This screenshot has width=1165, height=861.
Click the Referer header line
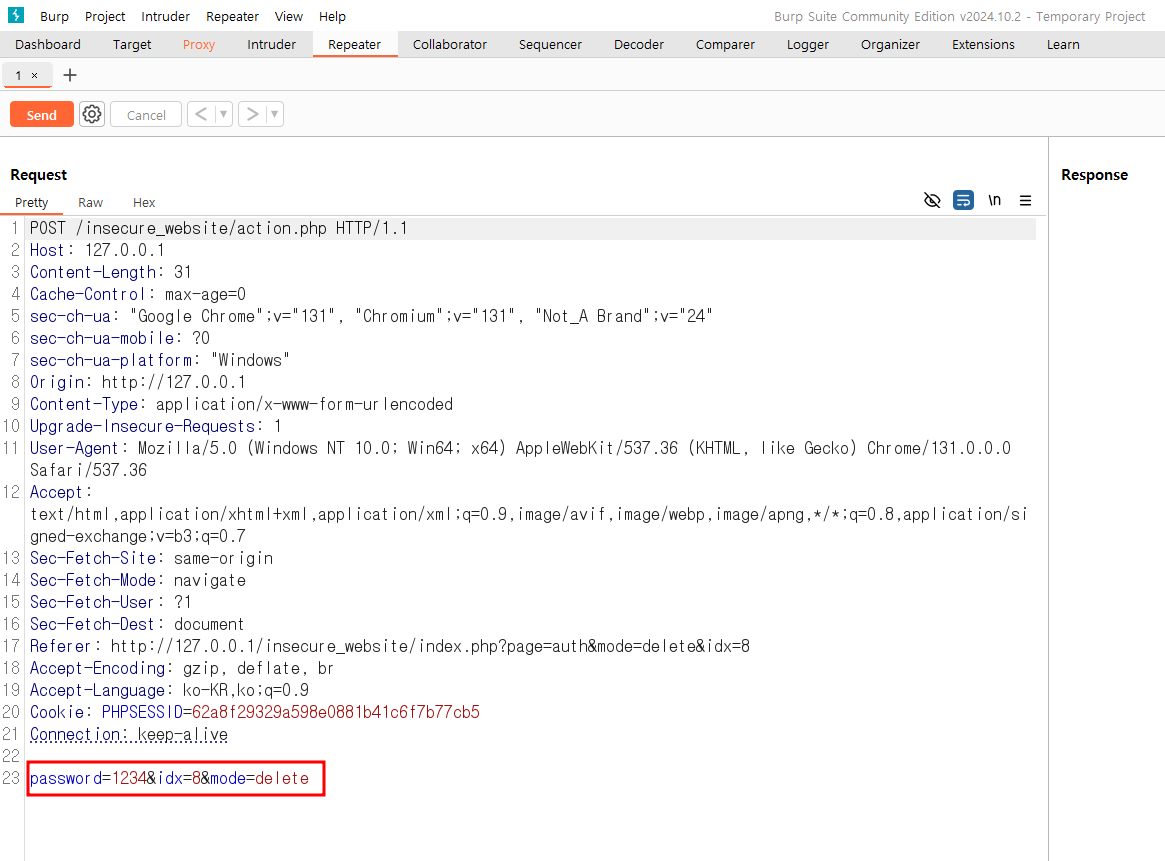pyautogui.click(x=389, y=646)
